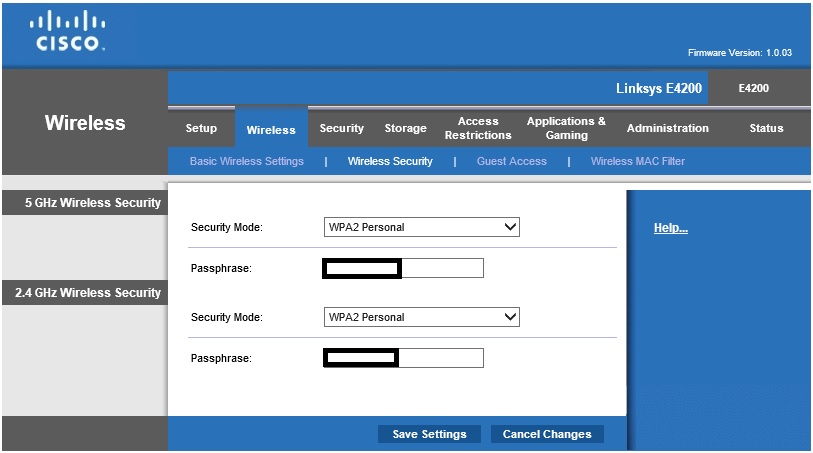Open Wireless MAC Filter page
Viewport: 813px width, 453px height.
pos(637,161)
